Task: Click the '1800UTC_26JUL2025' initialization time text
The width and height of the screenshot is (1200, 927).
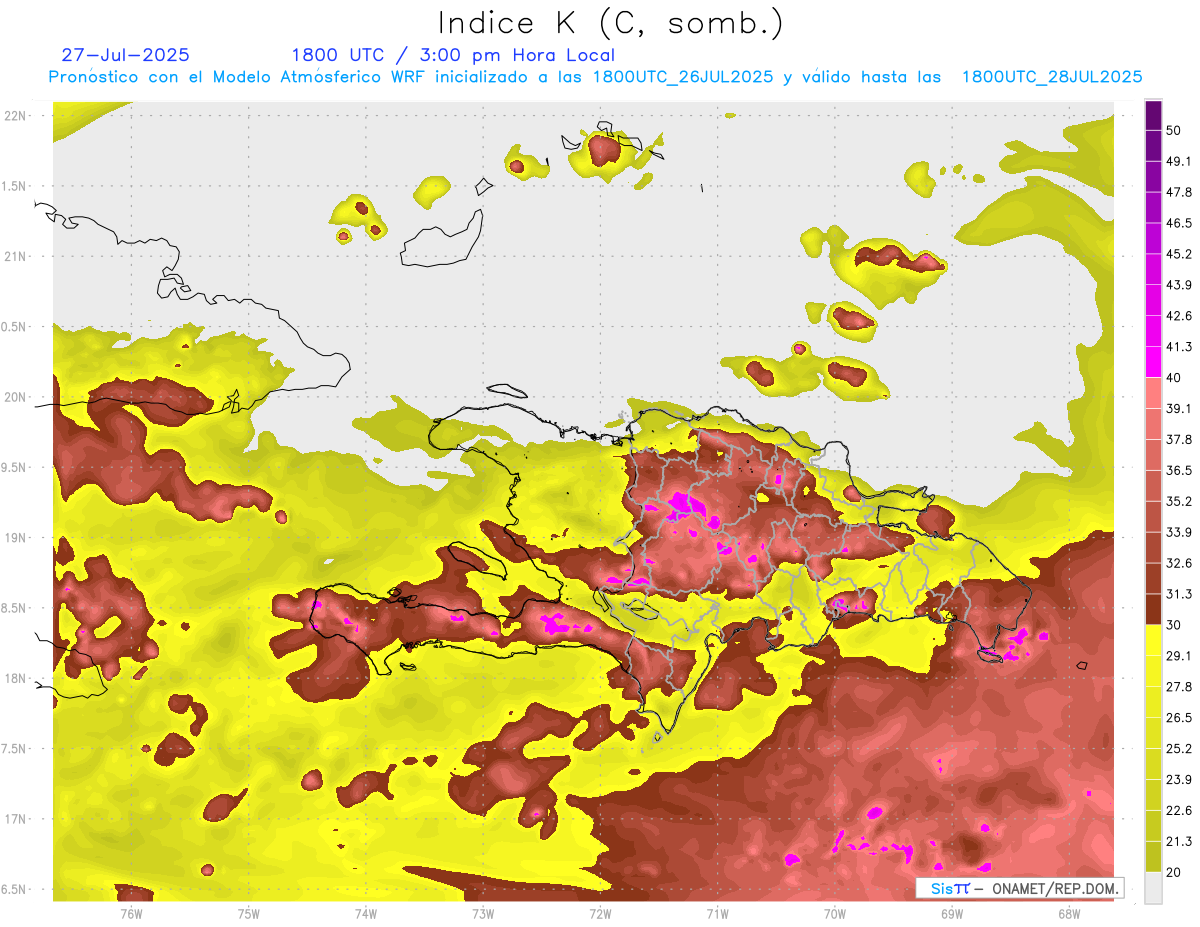Action: pos(683,77)
